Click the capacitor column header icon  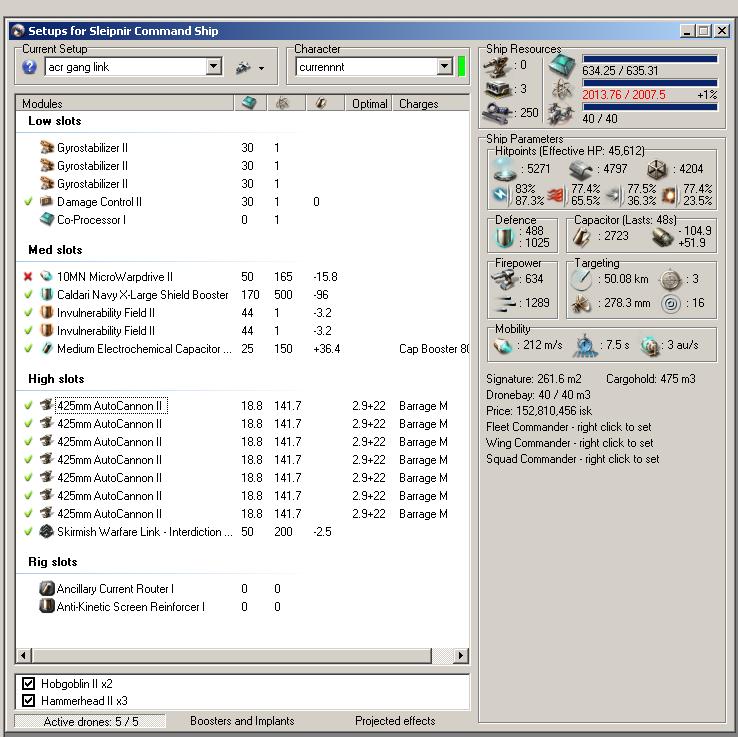(x=321, y=103)
